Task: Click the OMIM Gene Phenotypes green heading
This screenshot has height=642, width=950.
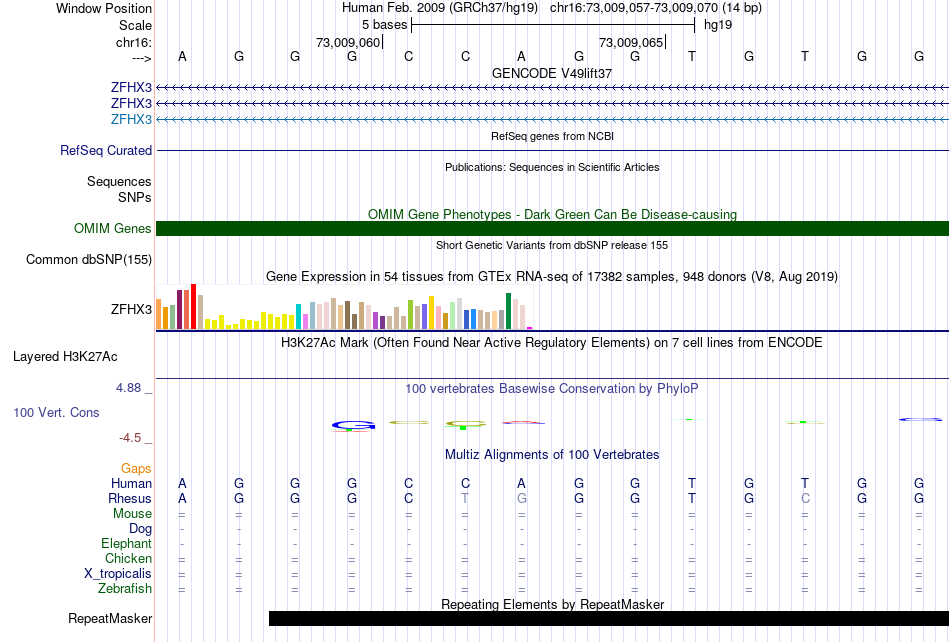Action: coord(552,214)
